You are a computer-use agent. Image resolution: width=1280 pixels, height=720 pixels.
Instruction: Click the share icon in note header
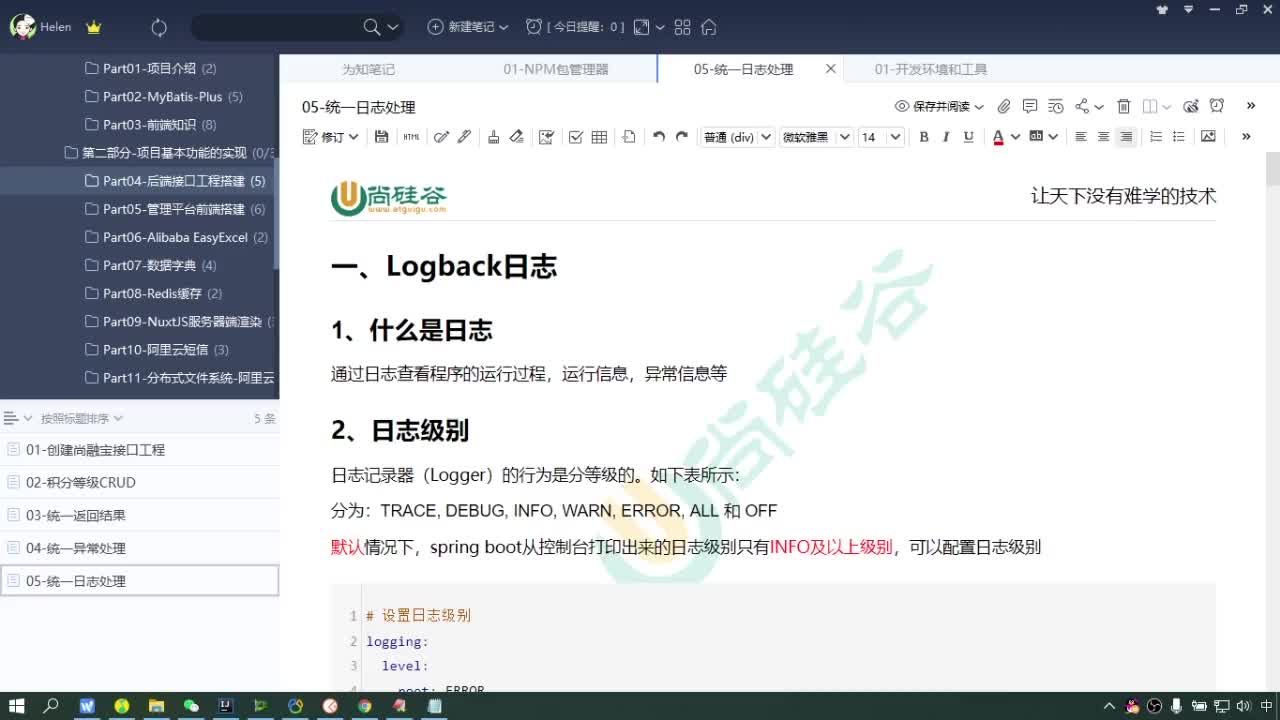[x=1082, y=106]
